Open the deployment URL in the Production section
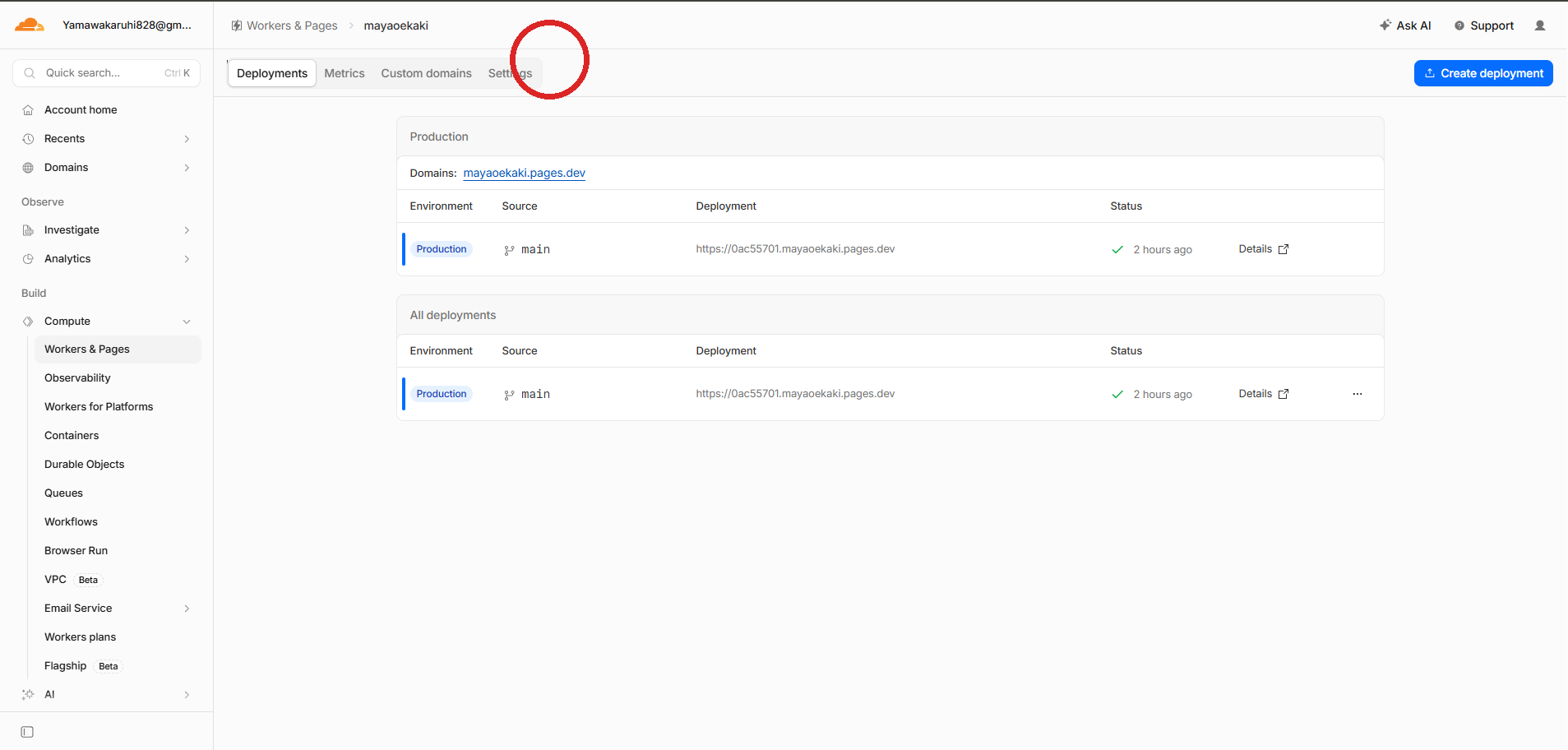Viewport: 1568px width, 750px height. [795, 249]
